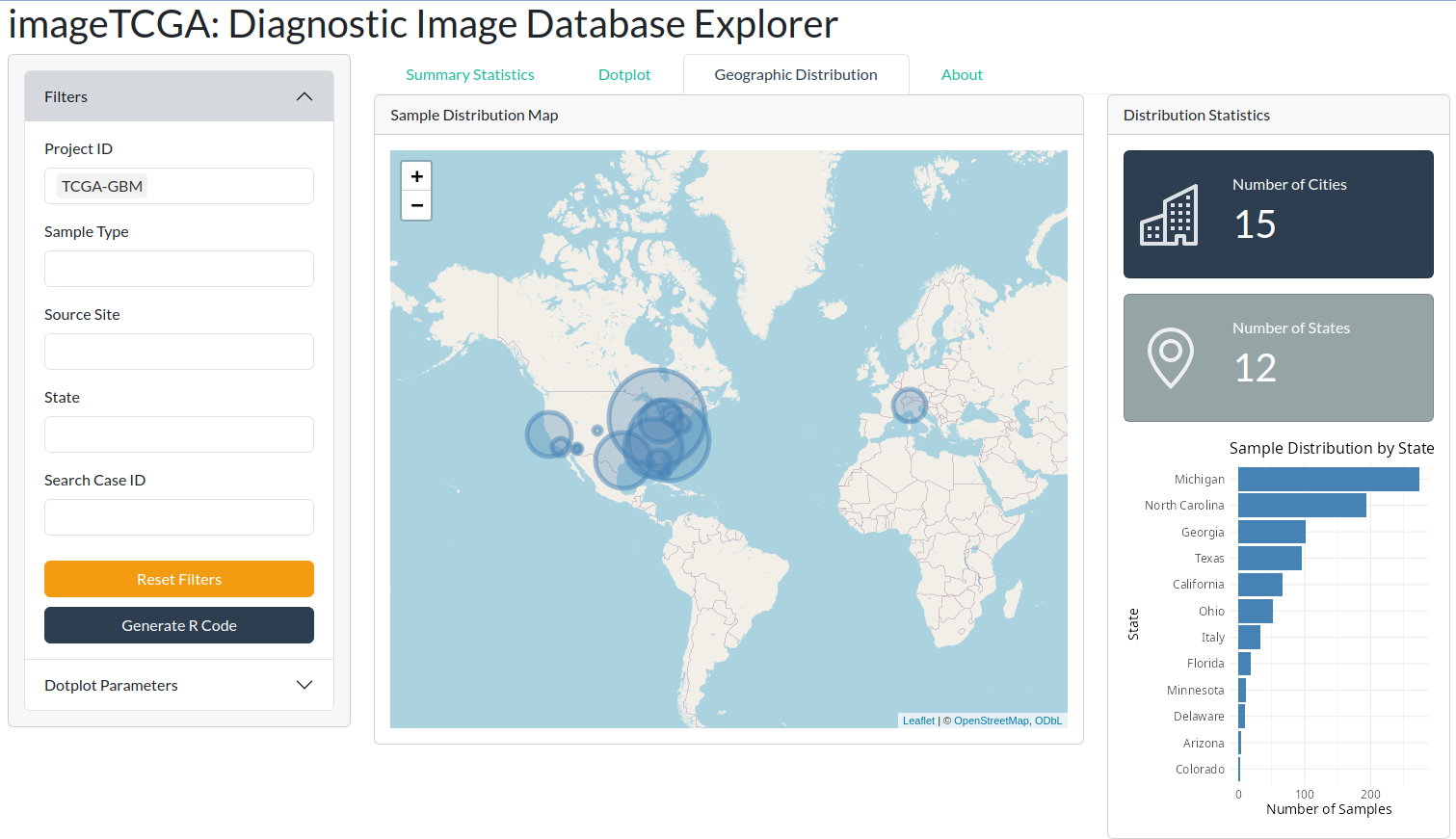
Task: Open the State filter dropdown
Action: click(179, 434)
